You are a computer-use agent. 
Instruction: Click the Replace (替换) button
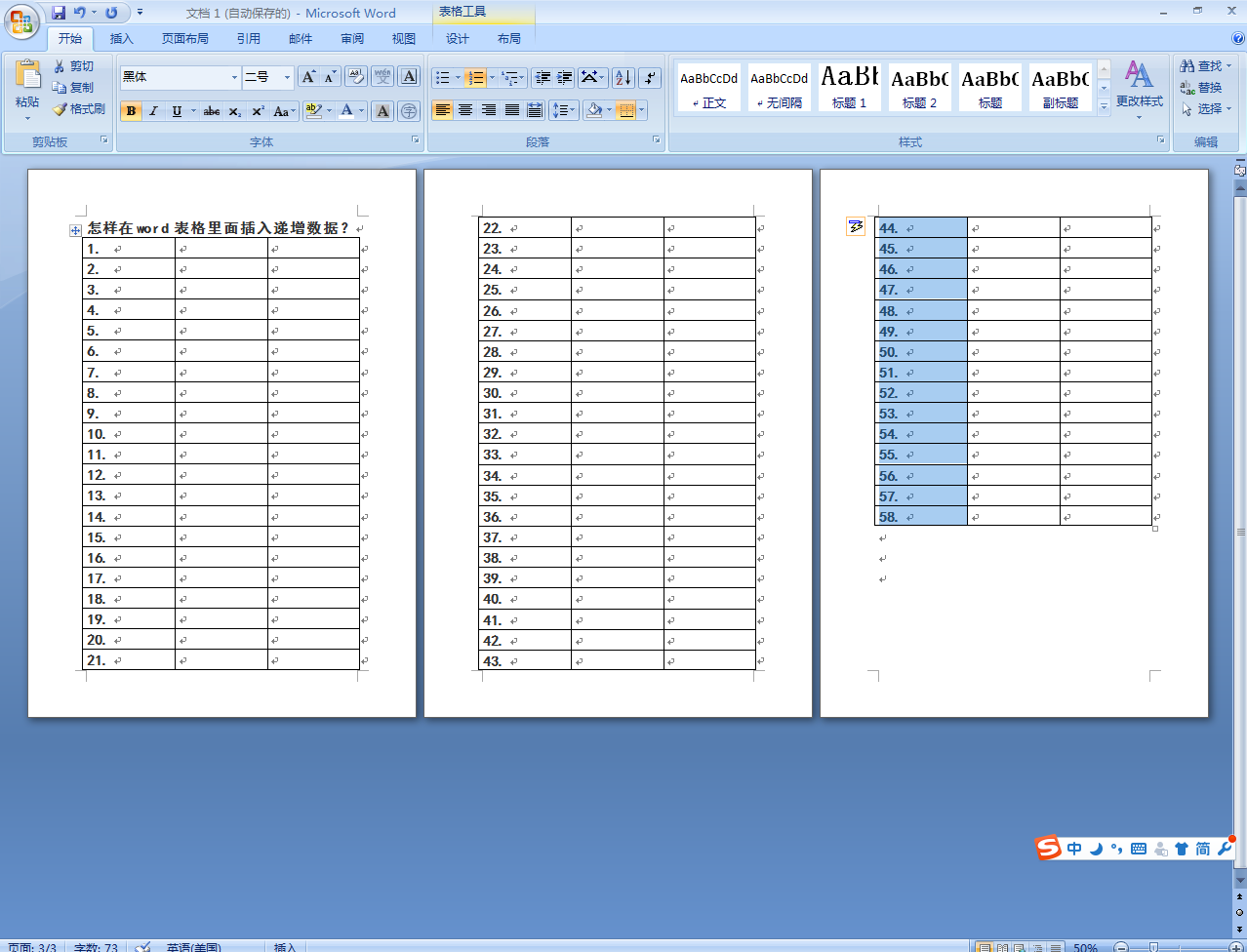tap(1201, 88)
